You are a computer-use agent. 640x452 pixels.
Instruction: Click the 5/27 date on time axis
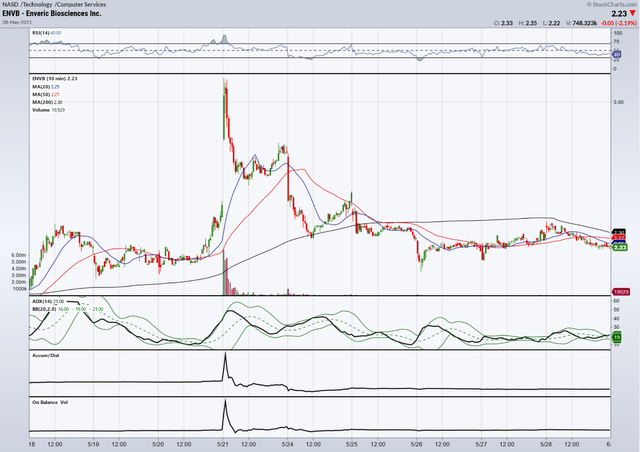coord(481,444)
